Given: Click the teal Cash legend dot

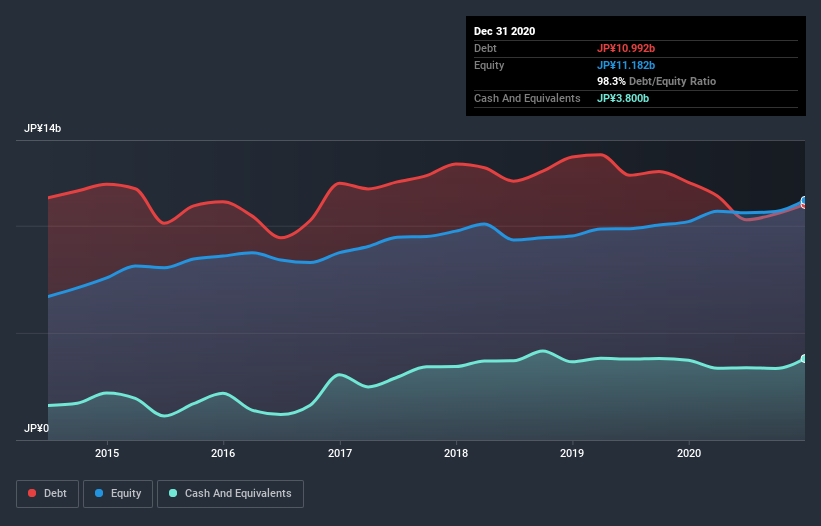Looking at the screenshot, I should [x=173, y=493].
